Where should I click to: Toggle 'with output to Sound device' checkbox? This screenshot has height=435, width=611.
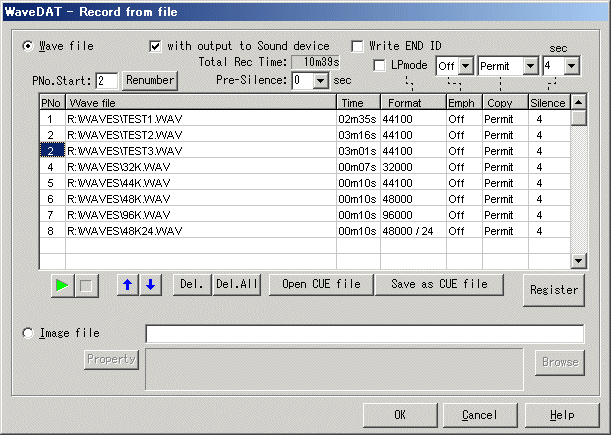(155, 46)
